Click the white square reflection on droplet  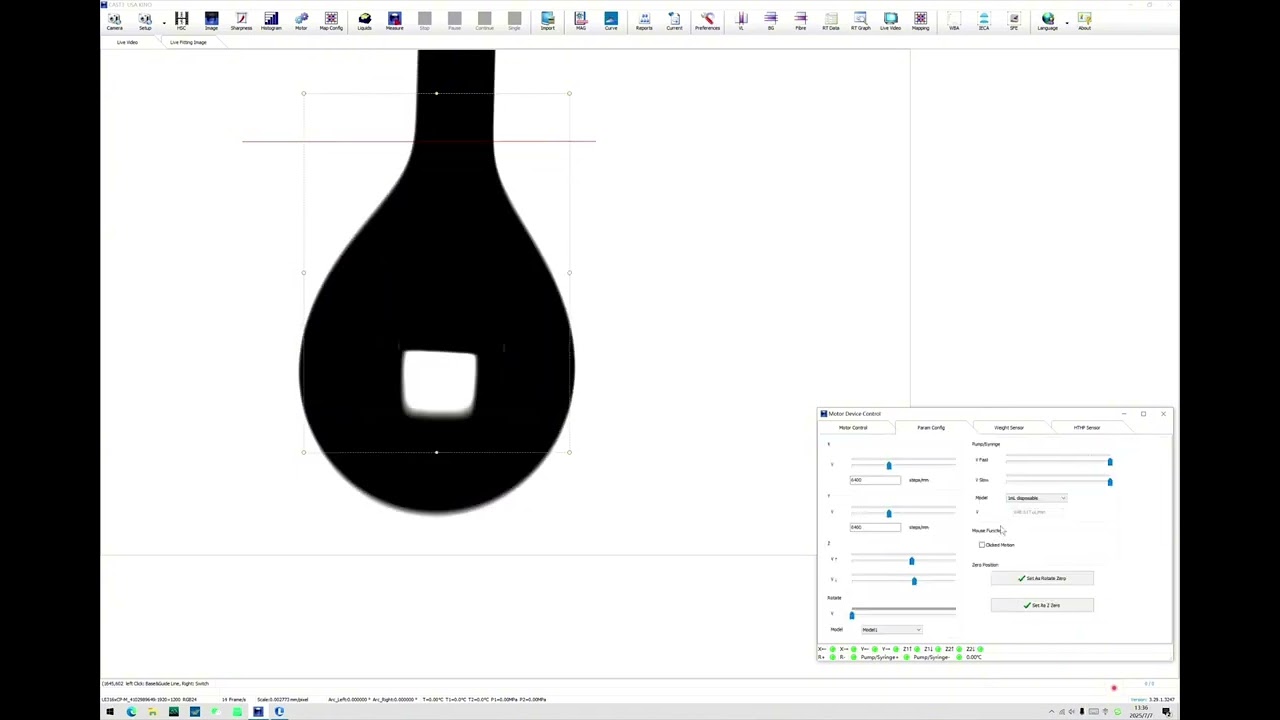point(439,382)
